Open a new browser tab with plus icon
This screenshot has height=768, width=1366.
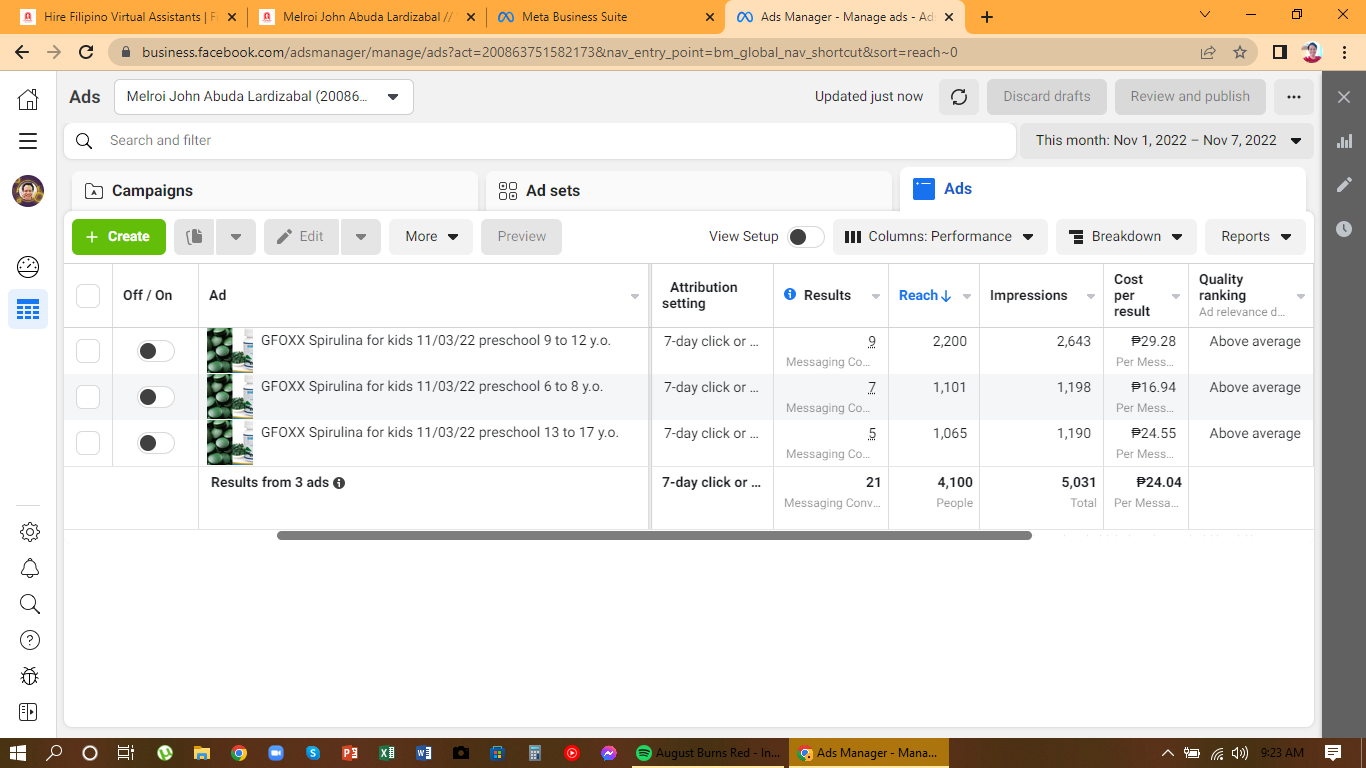pyautogui.click(x=987, y=17)
